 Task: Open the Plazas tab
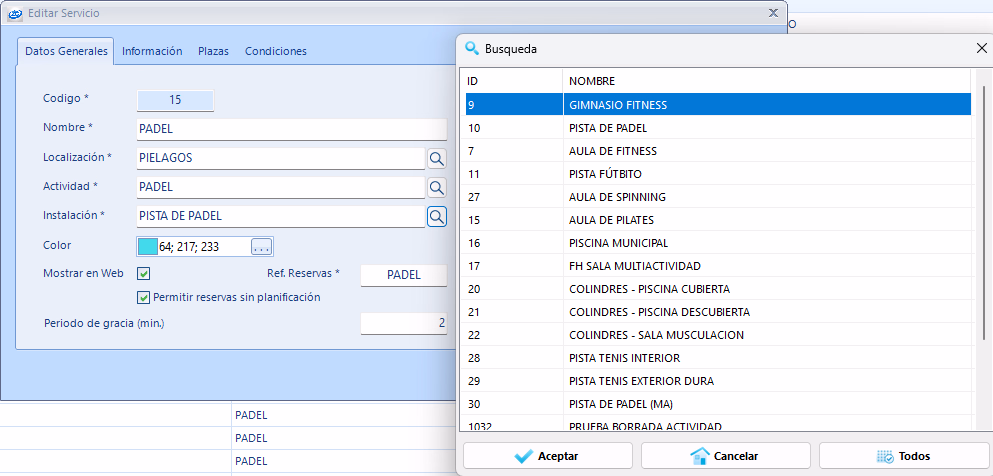coord(213,51)
